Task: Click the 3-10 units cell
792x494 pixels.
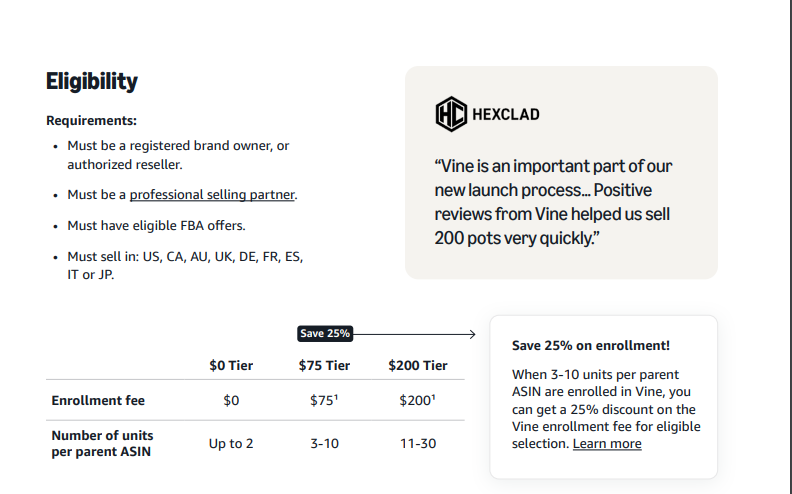Action: [x=324, y=443]
